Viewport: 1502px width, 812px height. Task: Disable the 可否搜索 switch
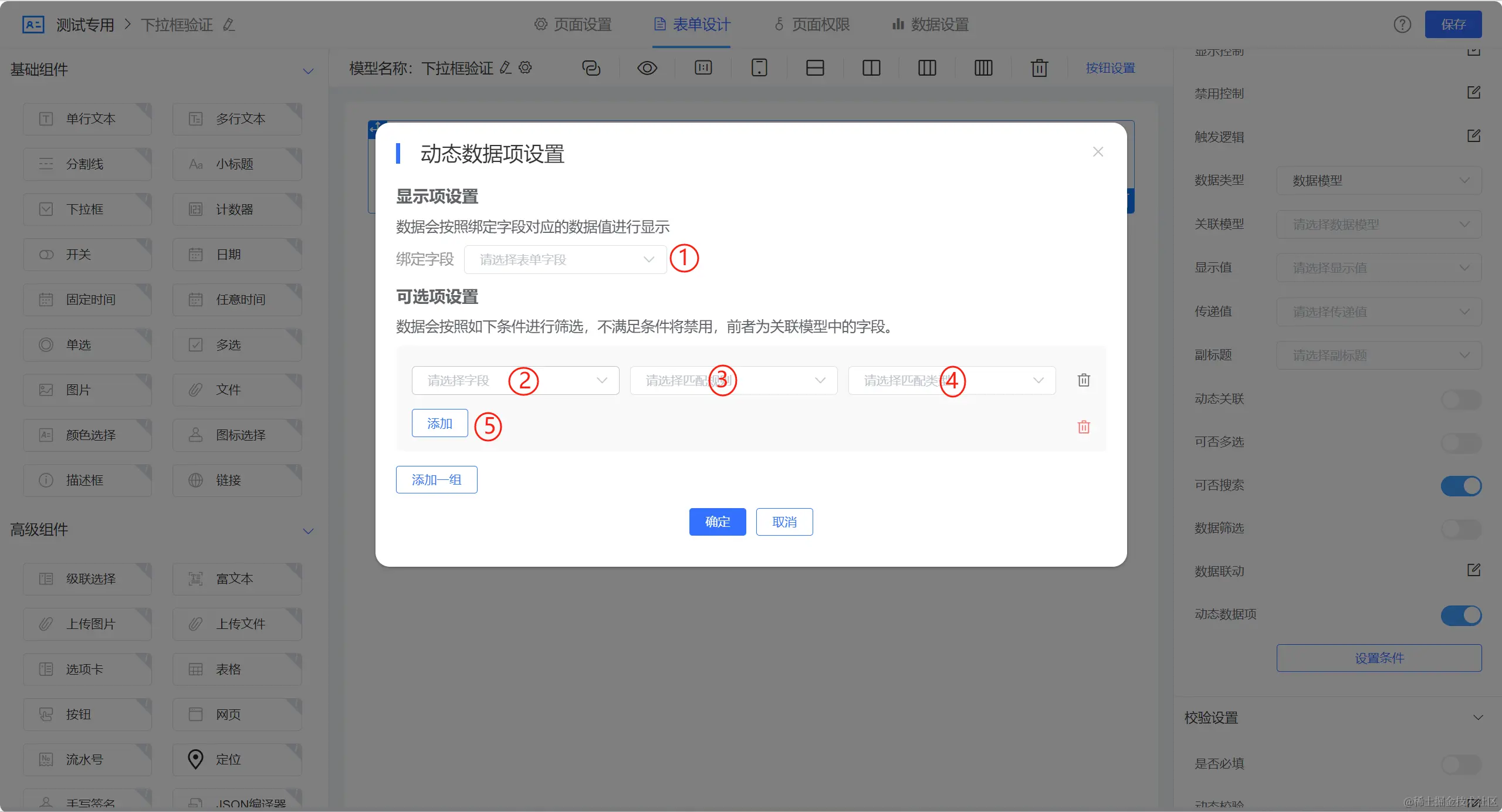pos(1461,486)
